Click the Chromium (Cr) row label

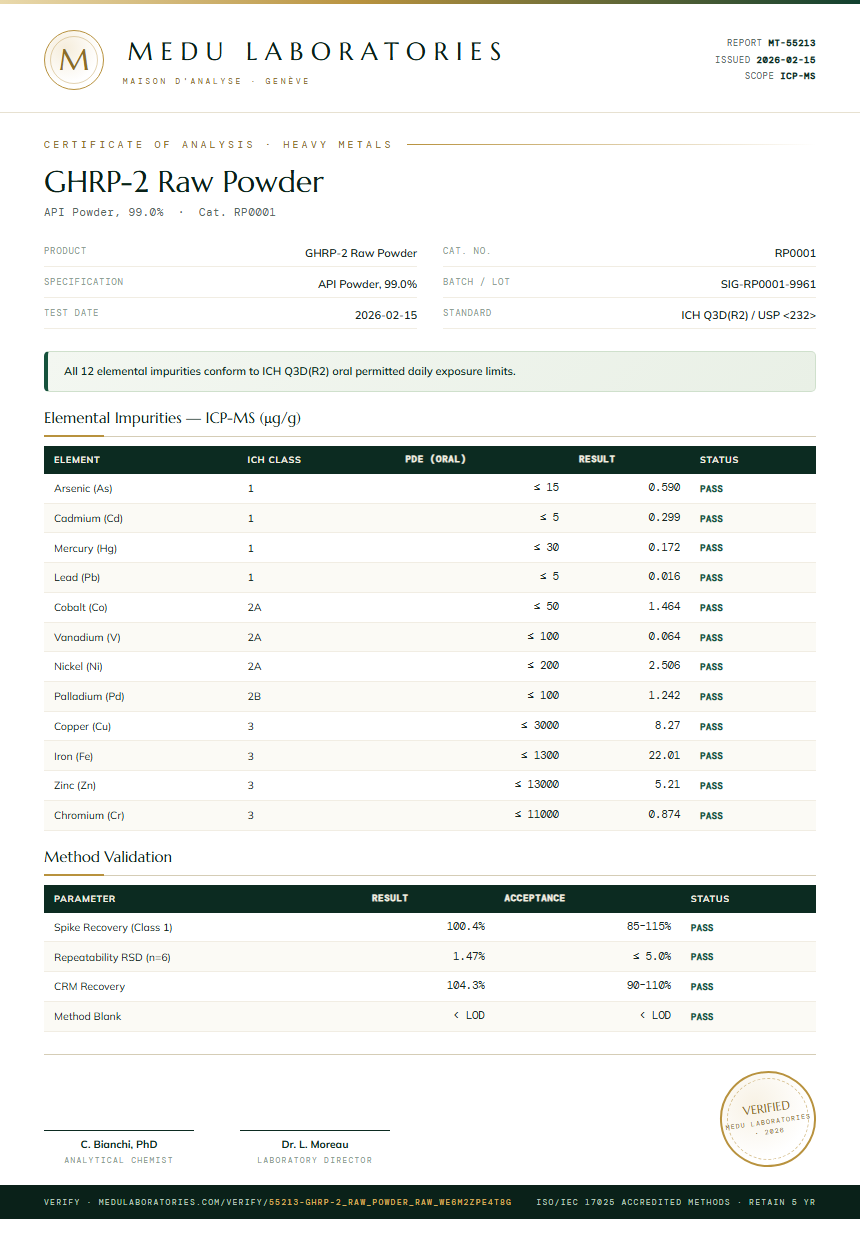pyautogui.click(x=89, y=816)
